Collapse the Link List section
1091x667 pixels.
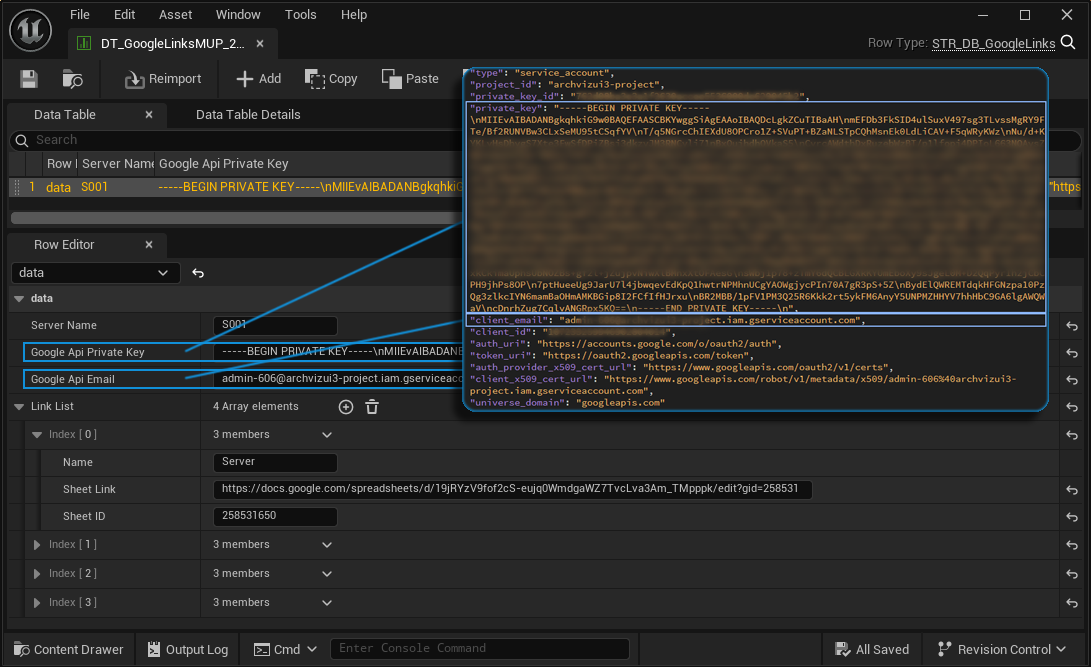point(20,407)
